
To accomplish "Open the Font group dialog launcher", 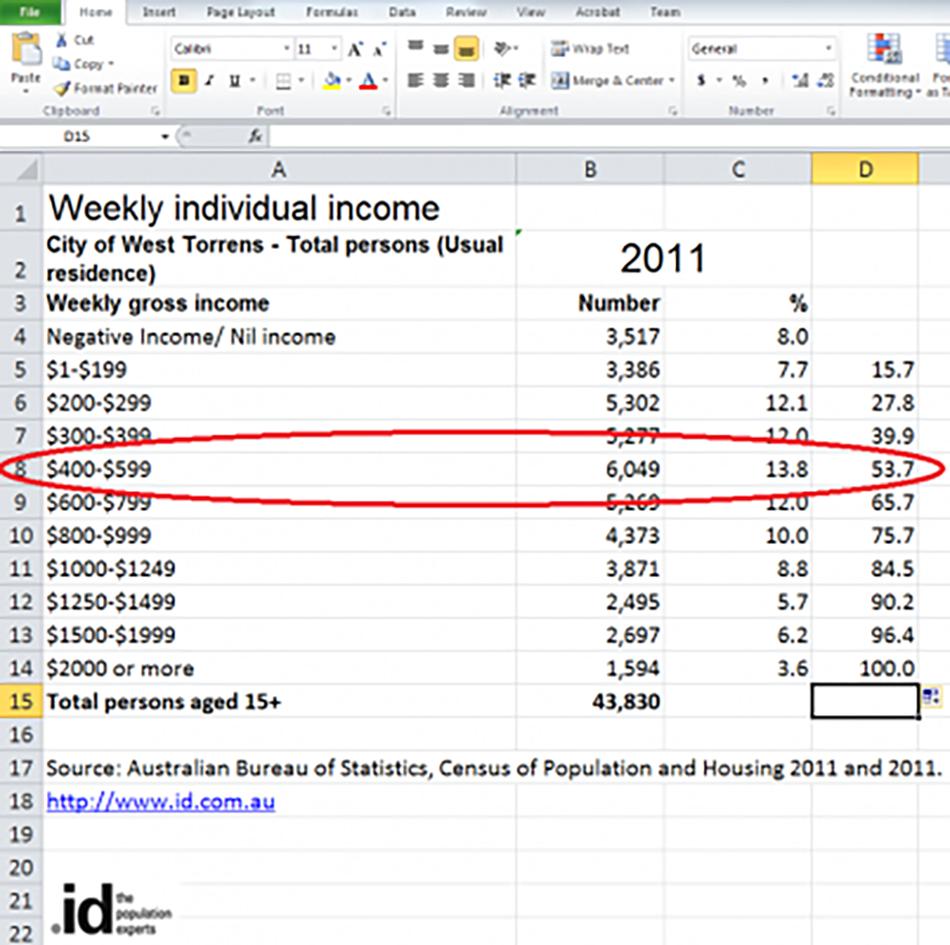I will click(386, 111).
